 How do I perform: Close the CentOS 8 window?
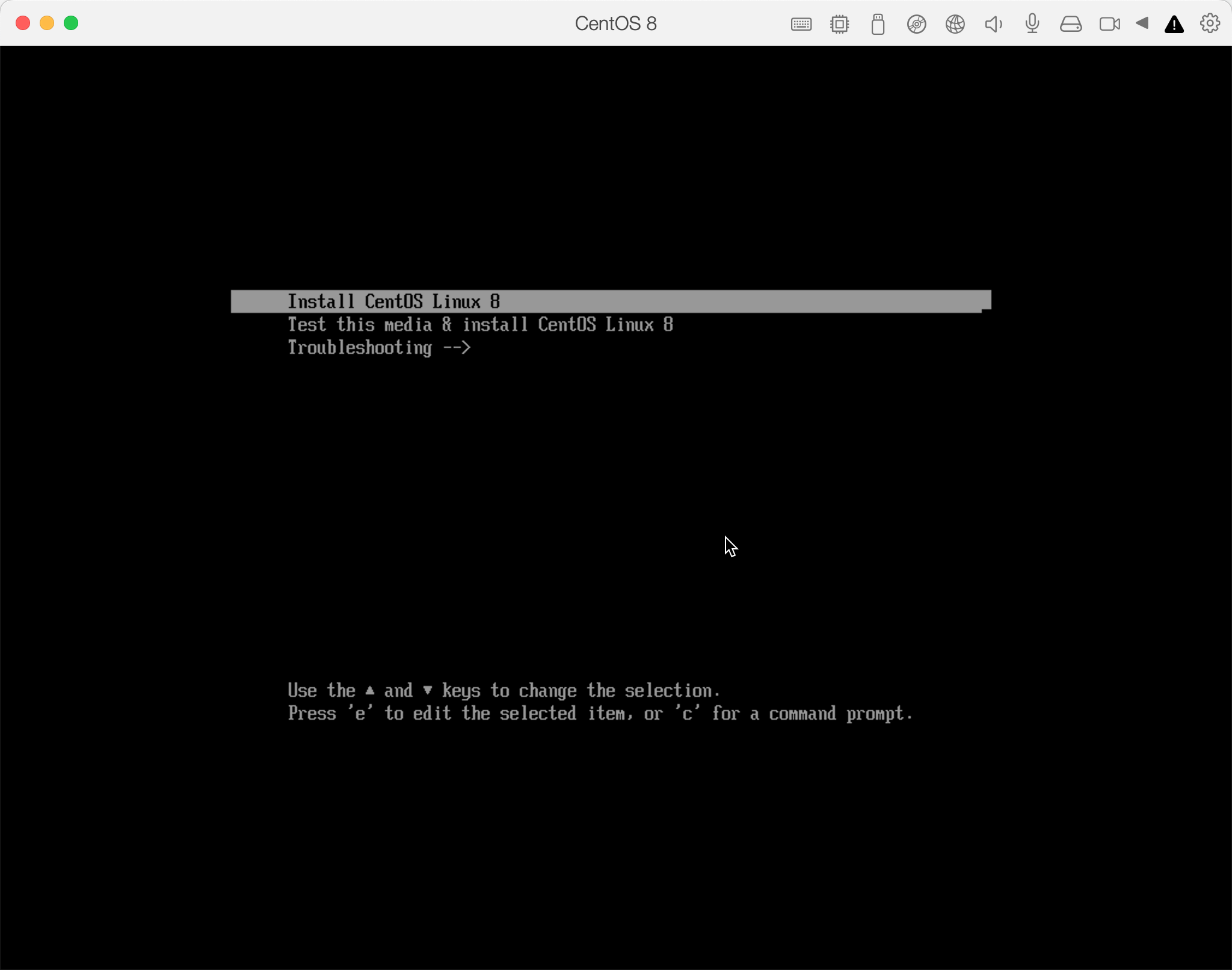[x=23, y=23]
